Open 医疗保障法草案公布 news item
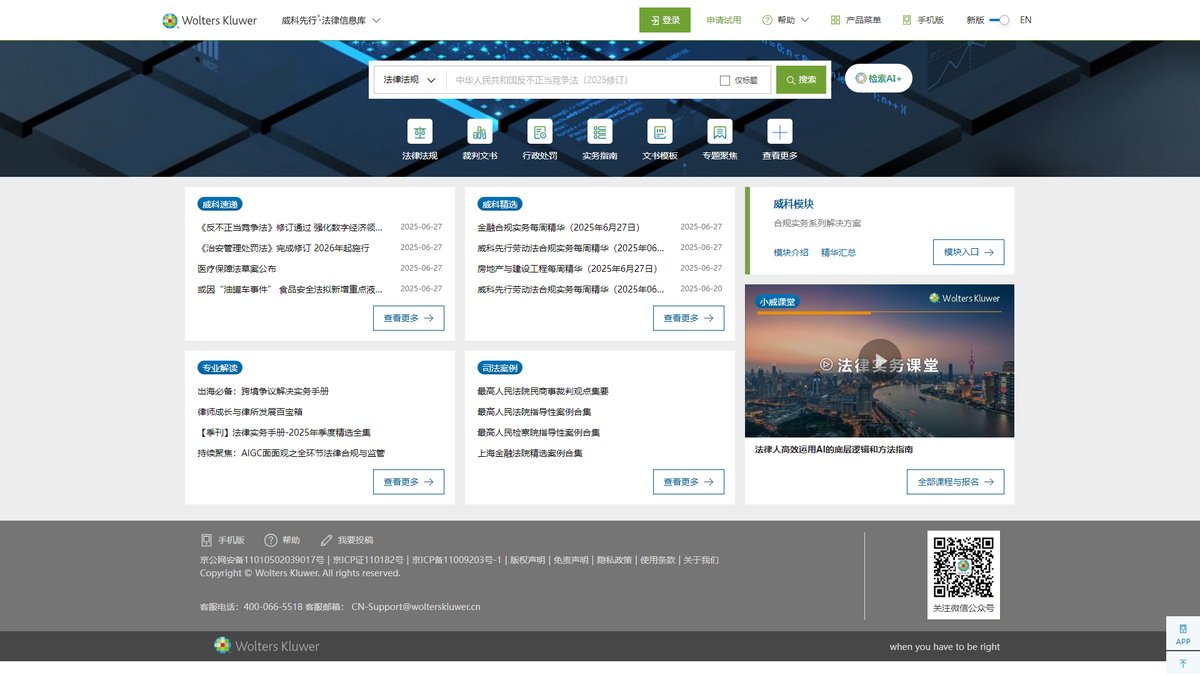This screenshot has width=1200, height=675. coord(237,269)
